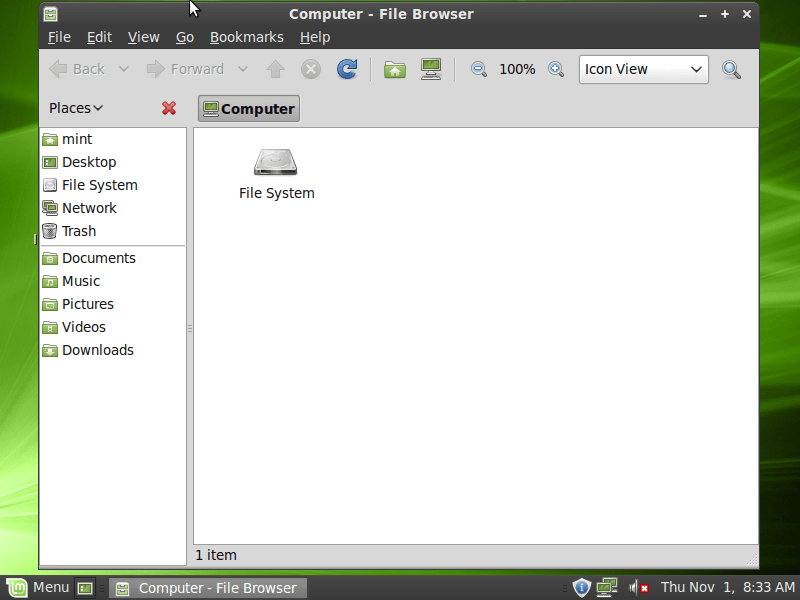Select the File System drive icon

click(276, 162)
